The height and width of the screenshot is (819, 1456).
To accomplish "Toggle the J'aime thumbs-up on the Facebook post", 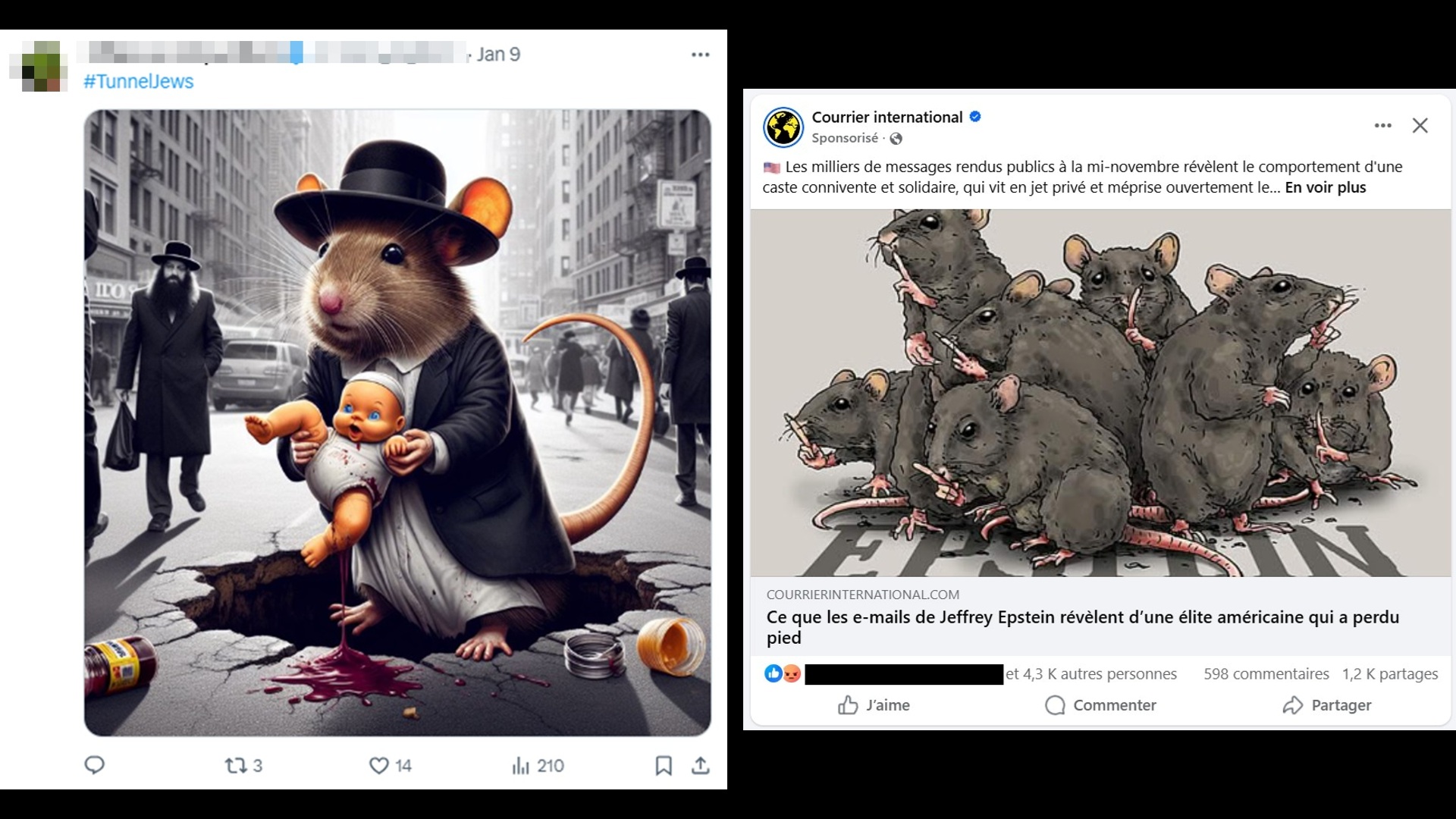I will (x=848, y=706).
